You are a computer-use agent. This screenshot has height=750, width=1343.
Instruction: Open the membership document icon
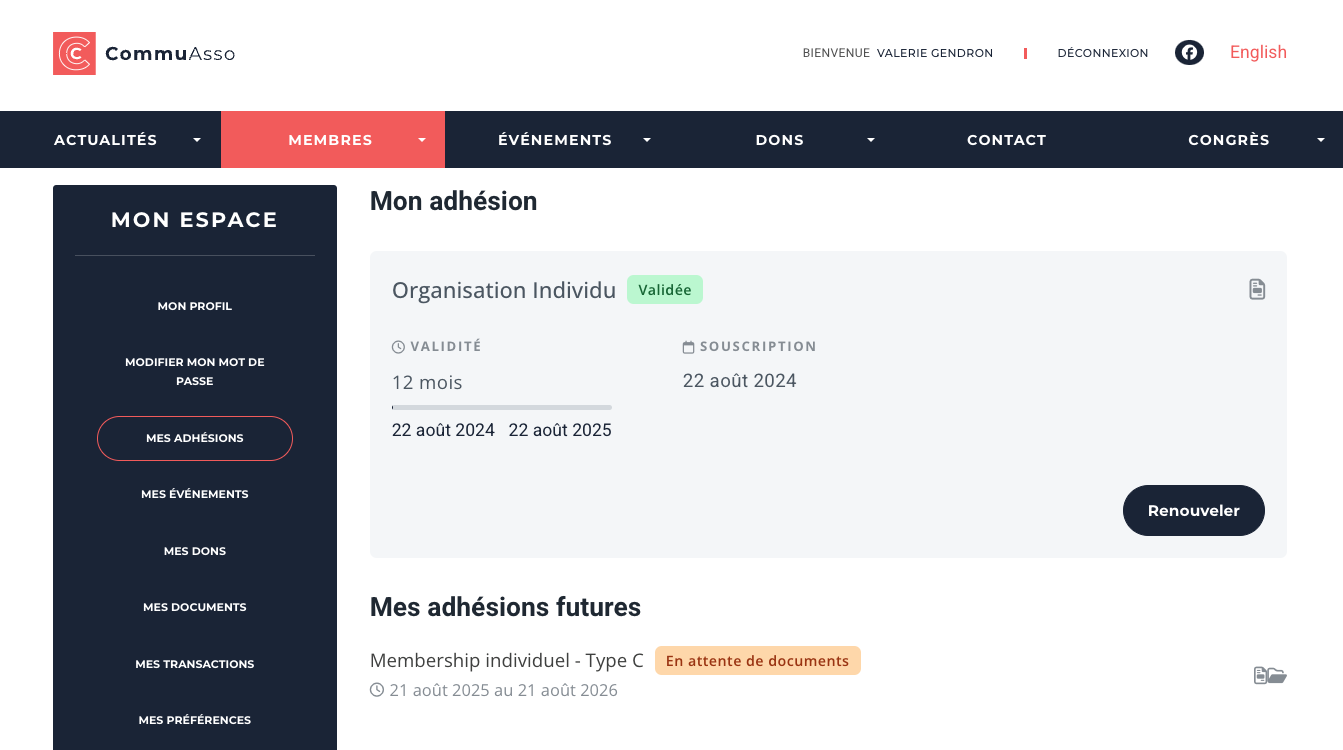coord(1257,290)
